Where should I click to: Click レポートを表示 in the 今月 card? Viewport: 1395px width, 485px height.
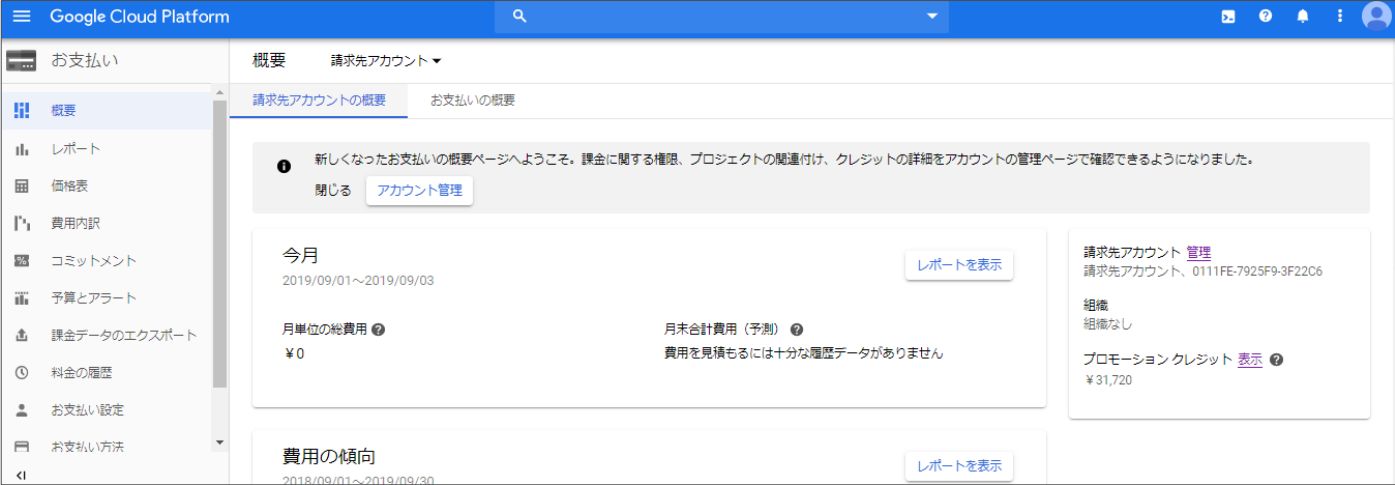point(959,266)
